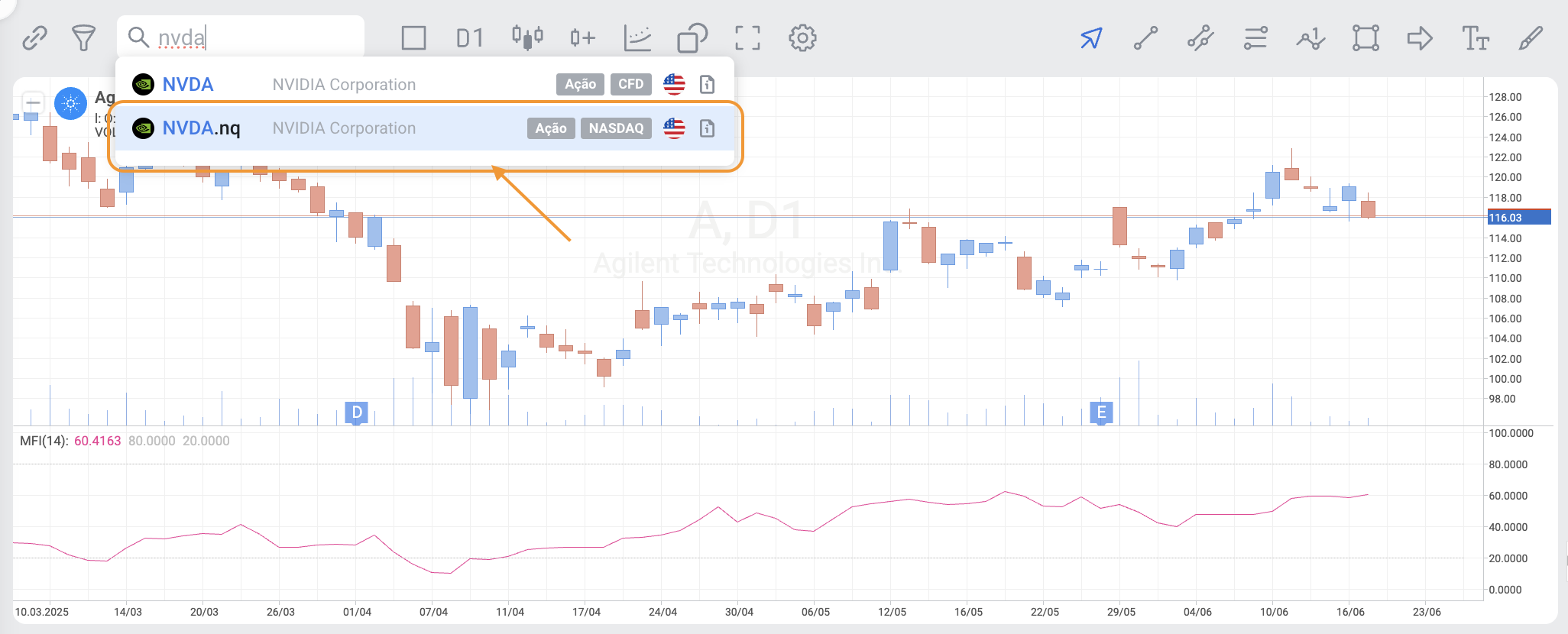Click the MFI(14) indicator label
This screenshot has height=634, width=1568.
tap(44, 441)
